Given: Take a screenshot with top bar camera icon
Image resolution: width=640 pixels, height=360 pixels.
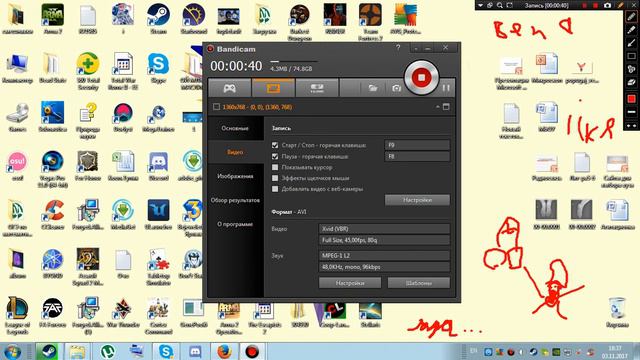Looking at the screenshot, I should click(x=607, y=5).
